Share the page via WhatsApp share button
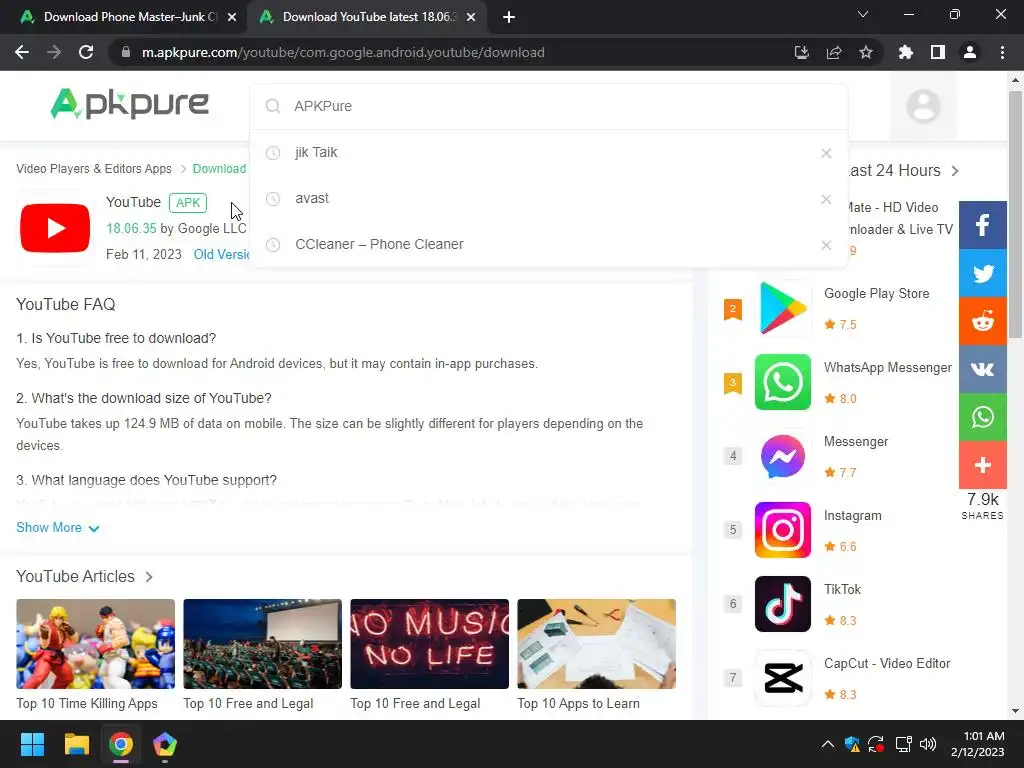The height and width of the screenshot is (768, 1024). pyautogui.click(x=982, y=417)
